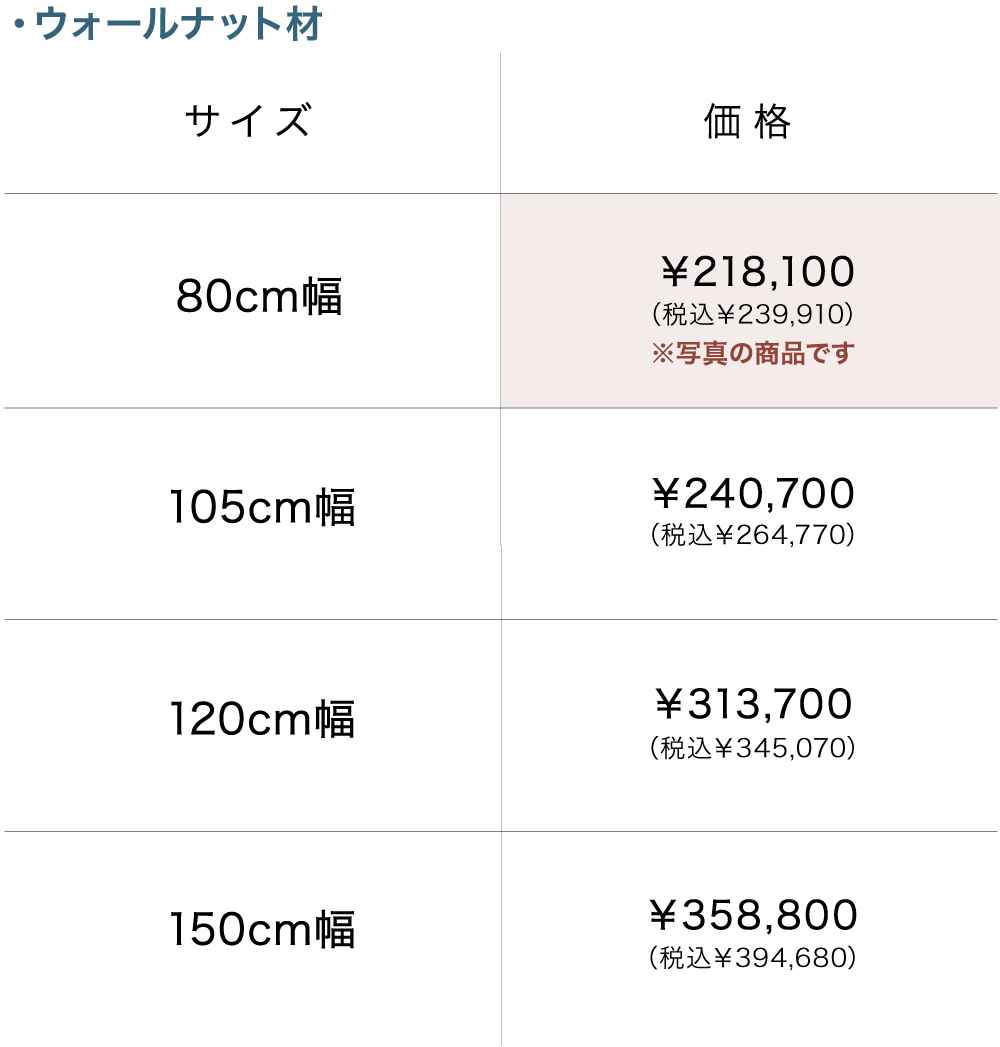1000x1047 pixels.
Task: Click the ¥240,700 price
Action: [752, 494]
